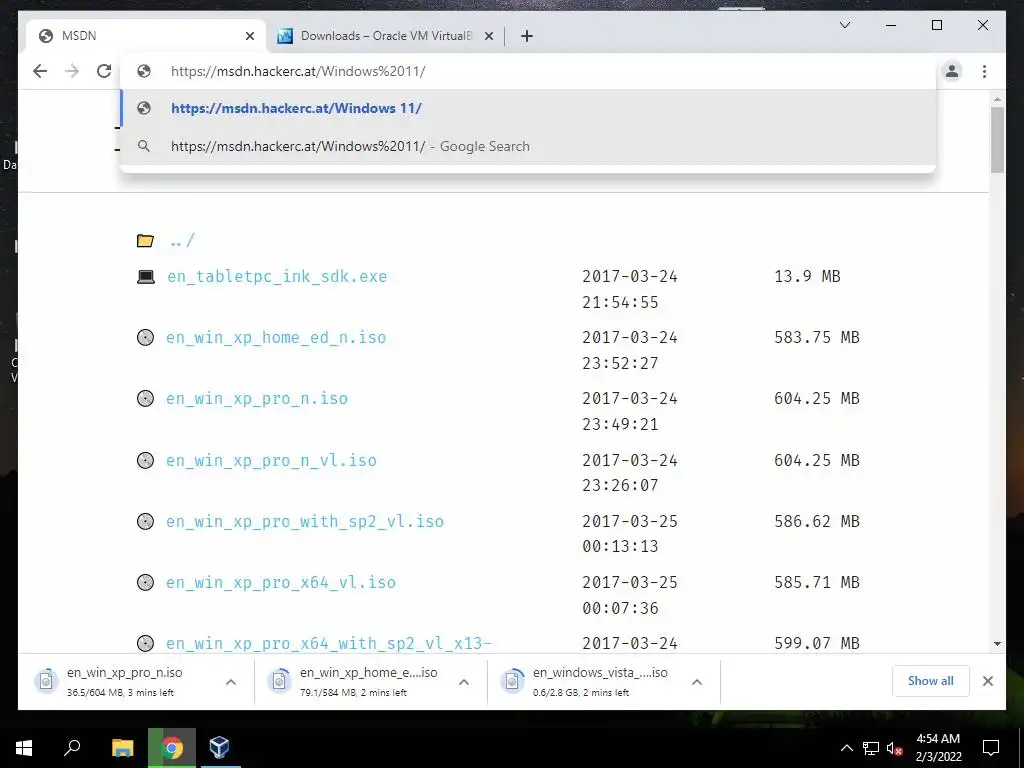1024x768 pixels.
Task: Click the scrollbar up arrow
Action: (997, 100)
